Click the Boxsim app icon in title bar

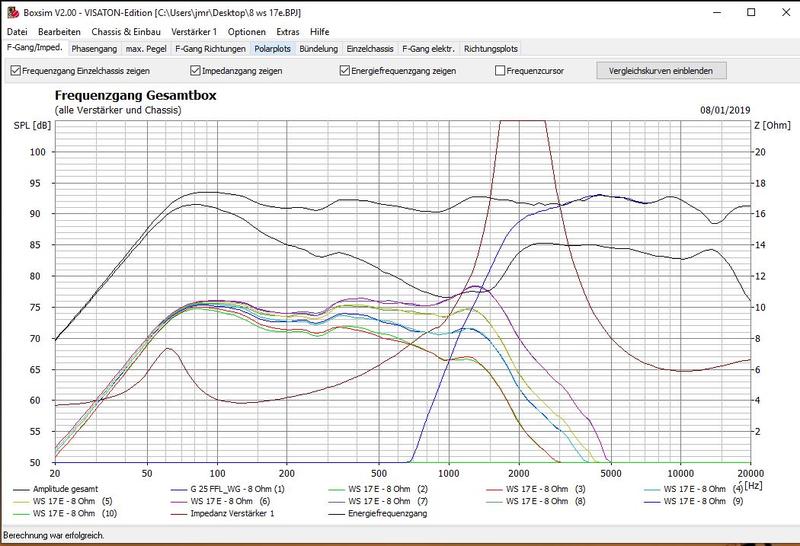[x=10, y=9]
